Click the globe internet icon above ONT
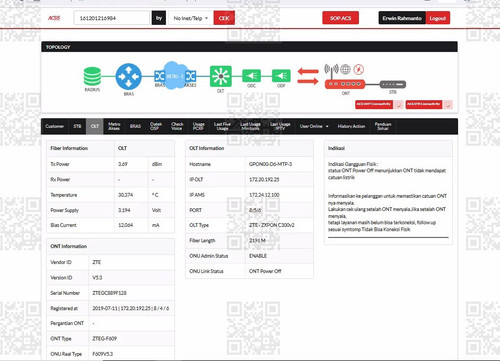This screenshot has width=500, height=361. click(345, 69)
